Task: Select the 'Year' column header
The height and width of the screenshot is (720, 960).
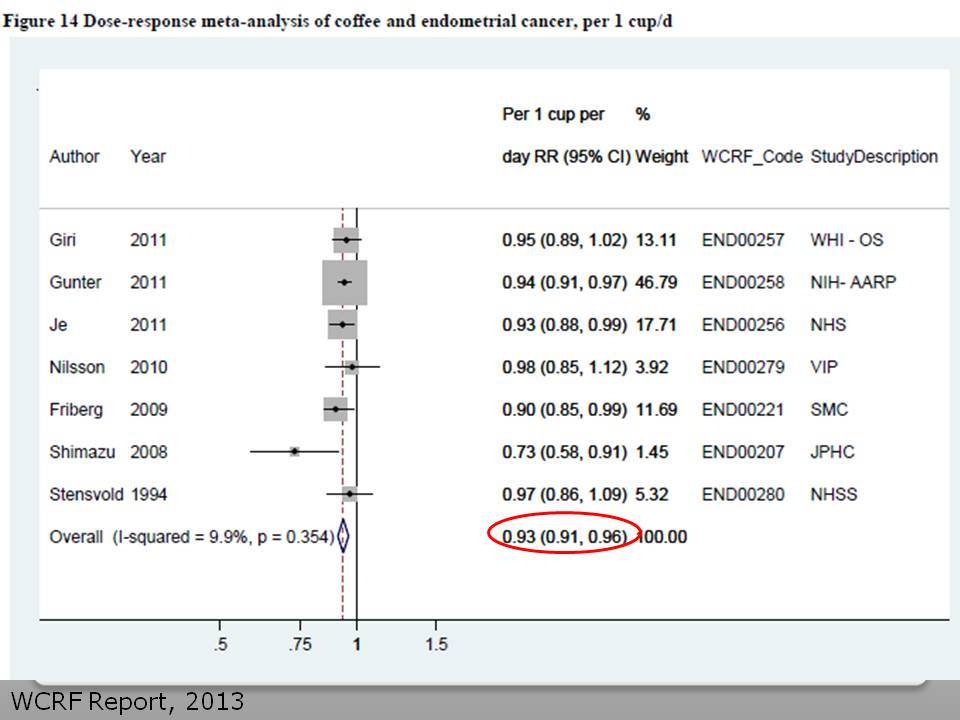Action: [x=148, y=157]
